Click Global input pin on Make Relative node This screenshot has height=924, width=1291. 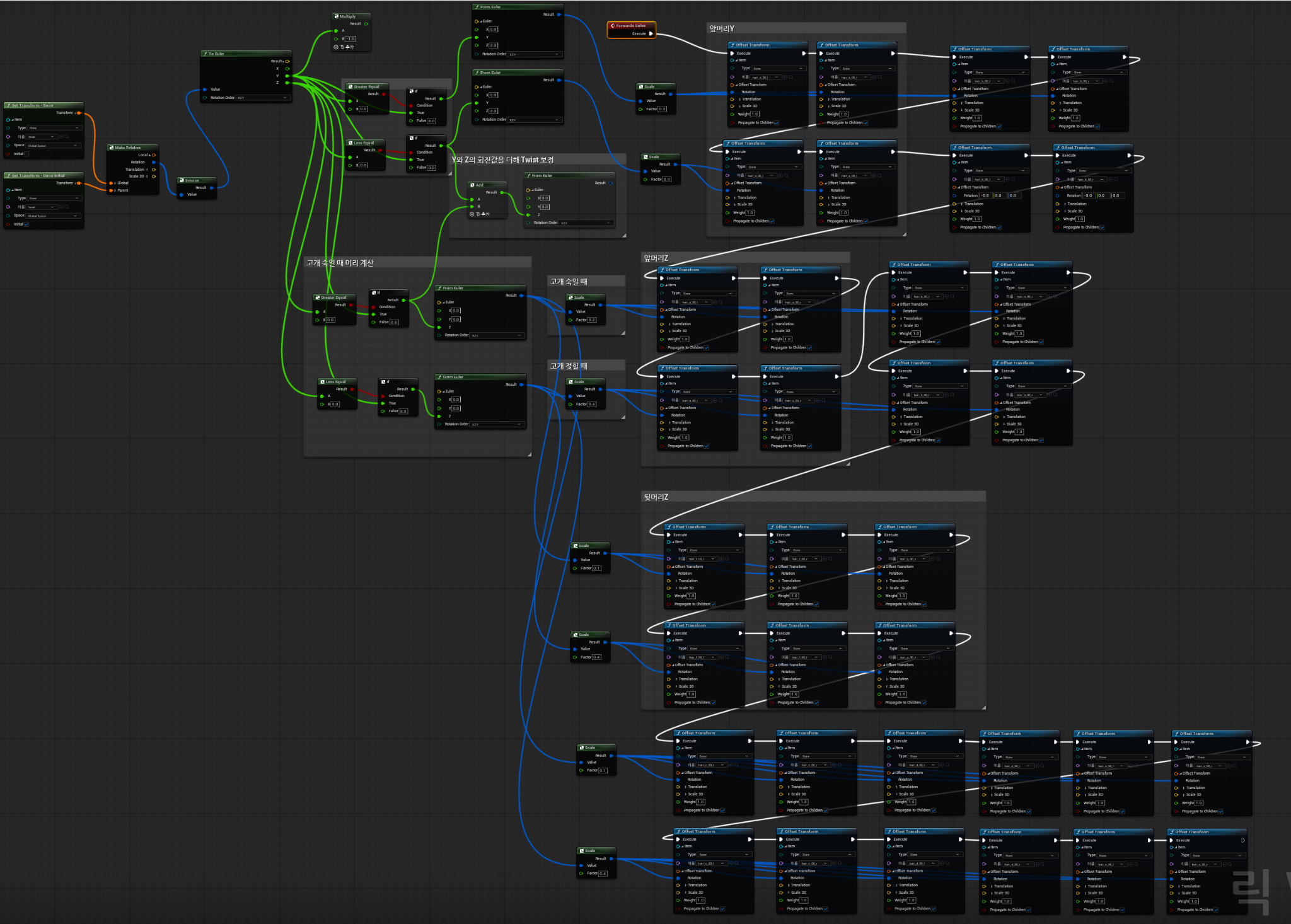point(111,183)
